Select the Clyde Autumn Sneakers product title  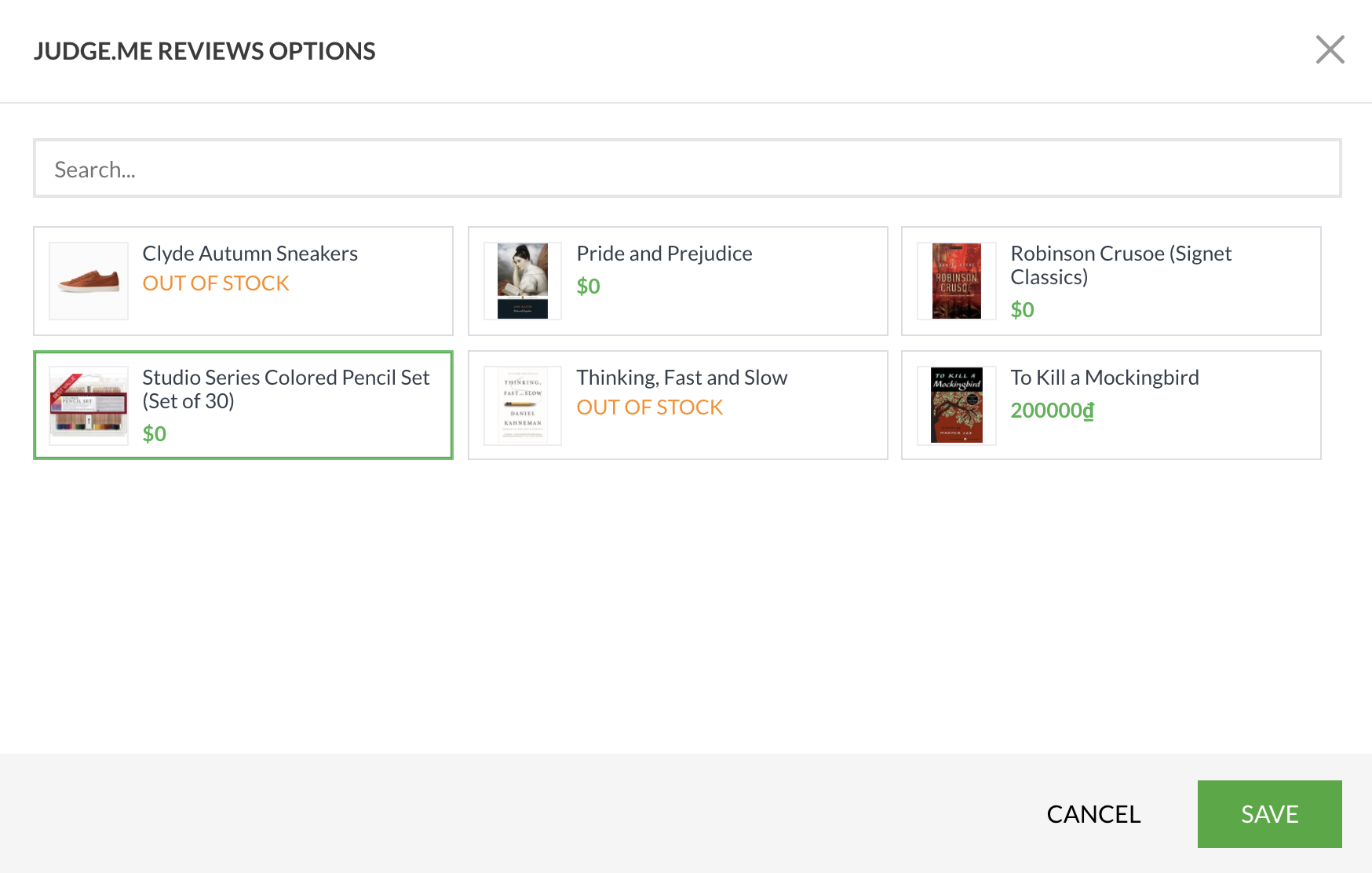(250, 254)
